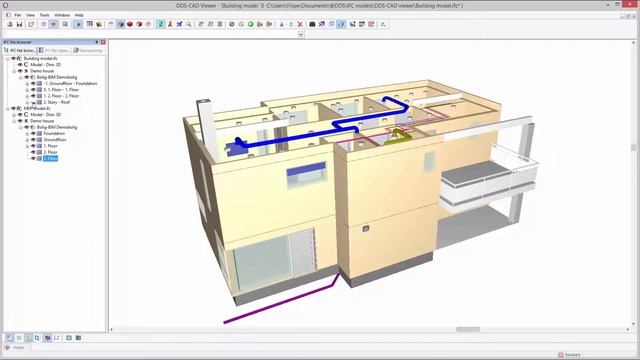The height and width of the screenshot is (360, 640).
Task: Click the highlighted green icon in bottom toolbar
Action: coord(28,338)
